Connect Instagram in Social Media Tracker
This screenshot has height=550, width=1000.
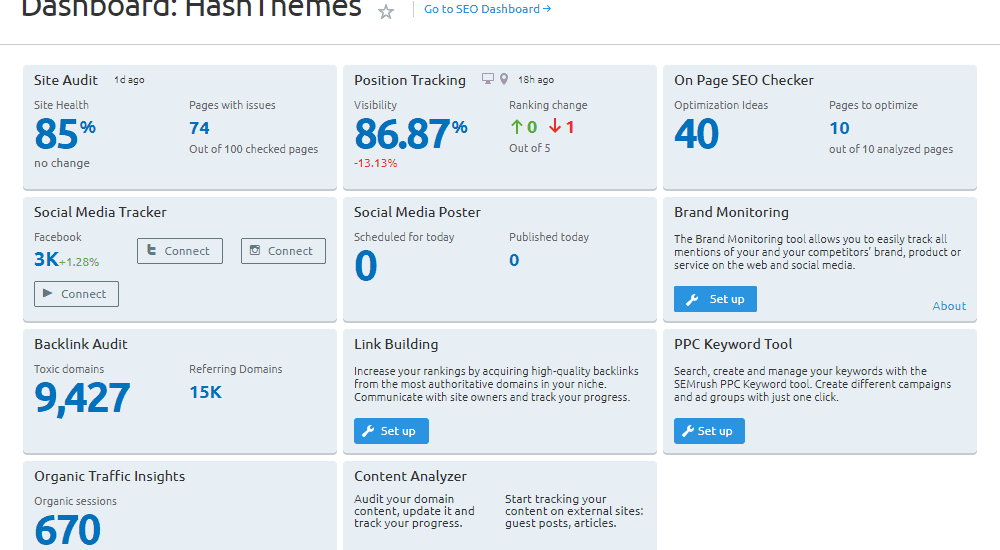[283, 251]
